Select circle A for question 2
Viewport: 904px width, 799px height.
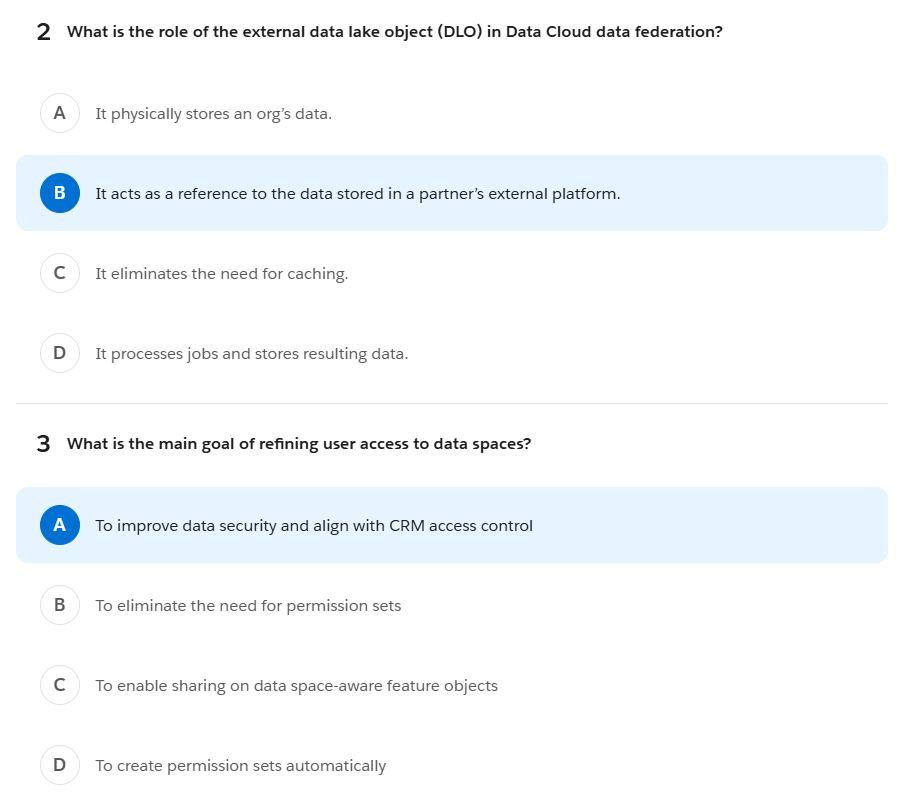(59, 113)
